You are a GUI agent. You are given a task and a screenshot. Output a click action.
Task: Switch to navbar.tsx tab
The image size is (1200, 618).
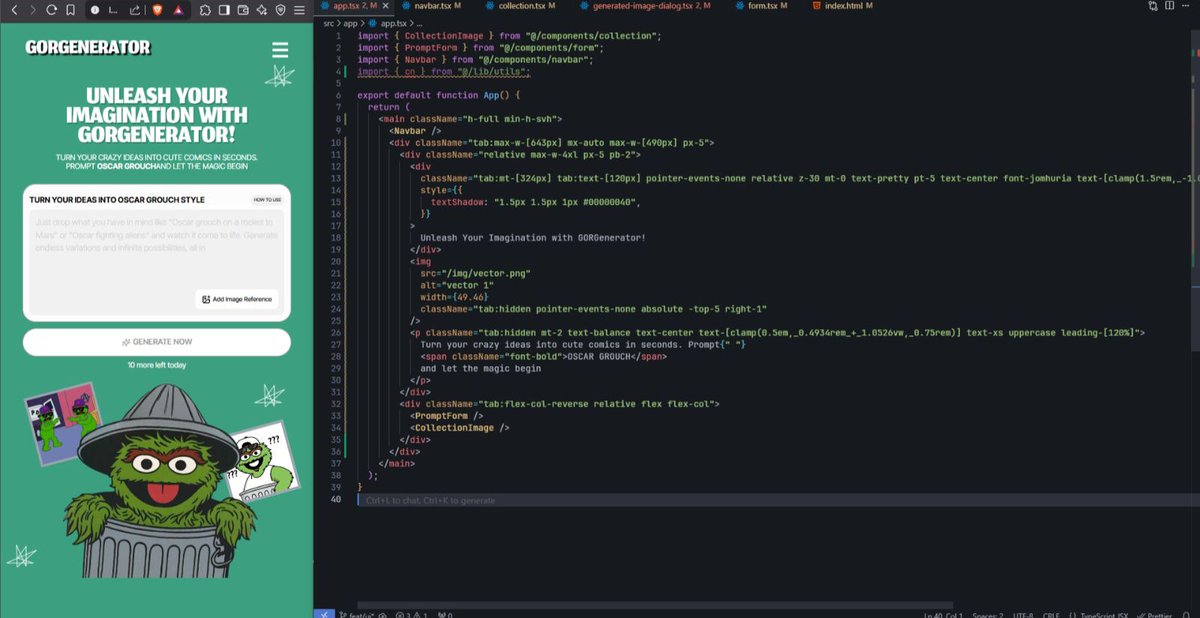(x=431, y=6)
